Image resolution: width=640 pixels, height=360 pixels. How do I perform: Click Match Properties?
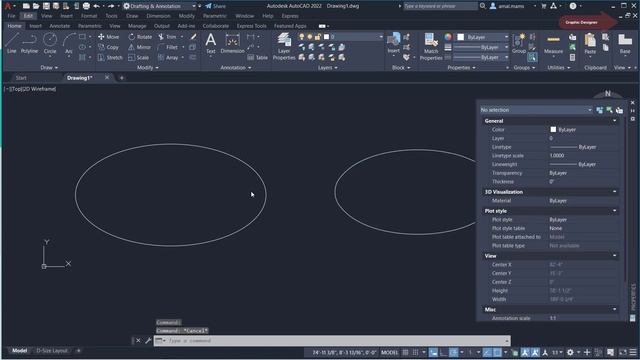[x=431, y=46]
